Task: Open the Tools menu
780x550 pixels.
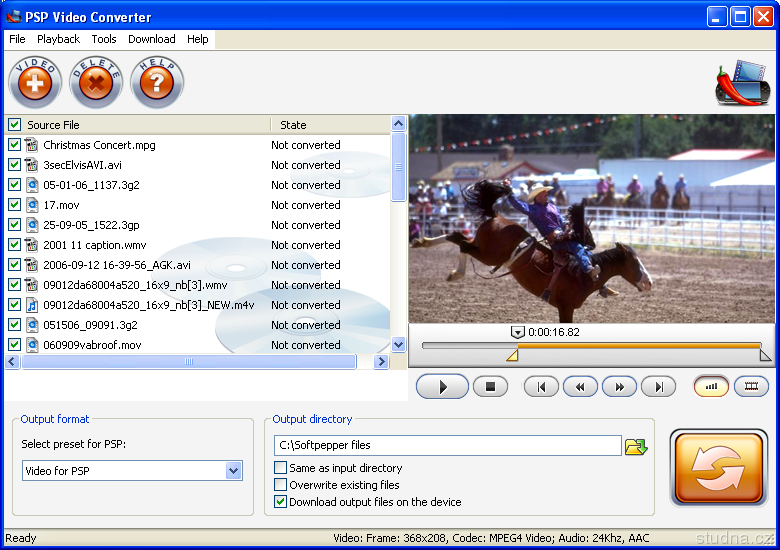Action: [104, 39]
